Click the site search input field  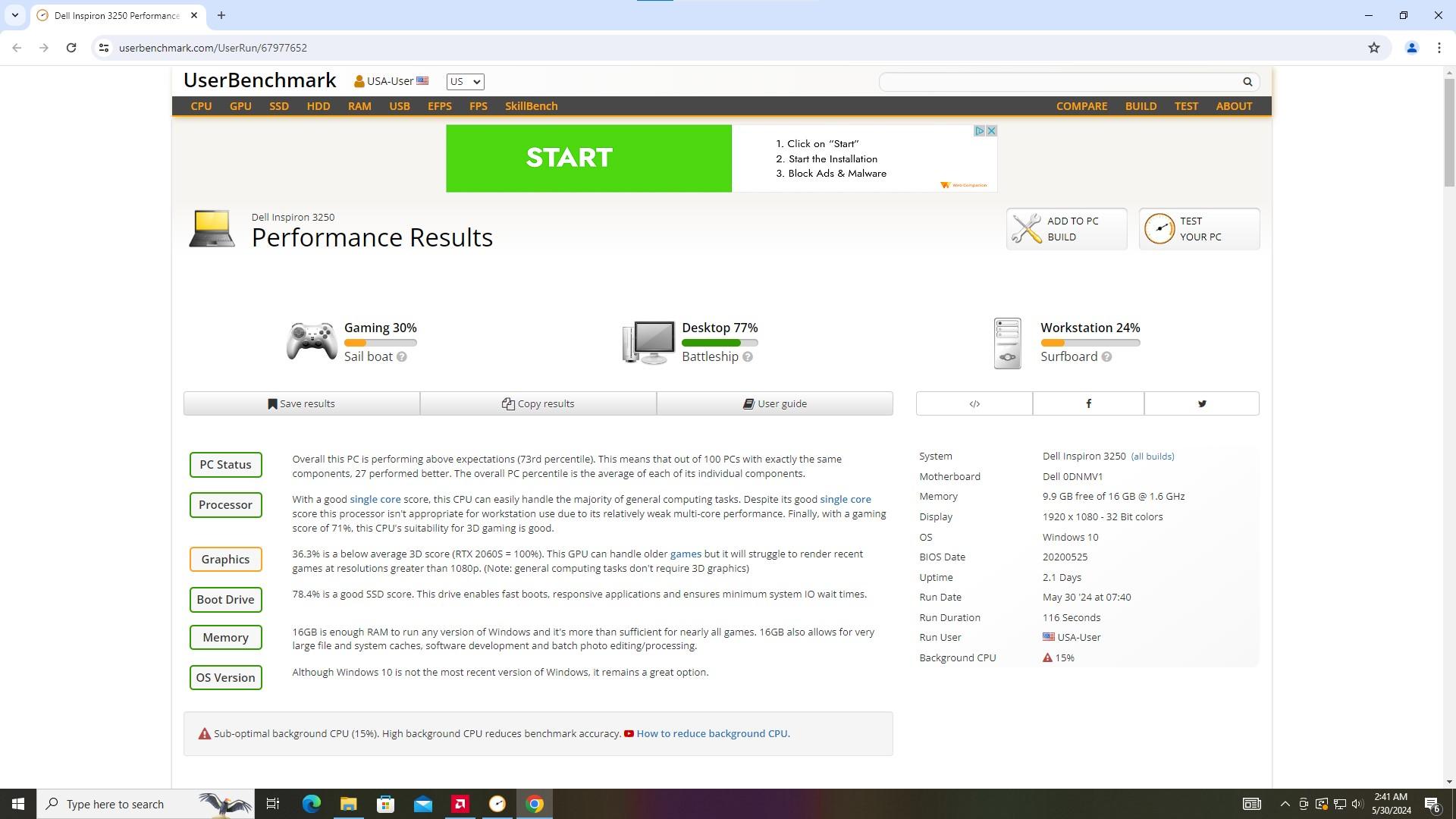click(x=1060, y=82)
